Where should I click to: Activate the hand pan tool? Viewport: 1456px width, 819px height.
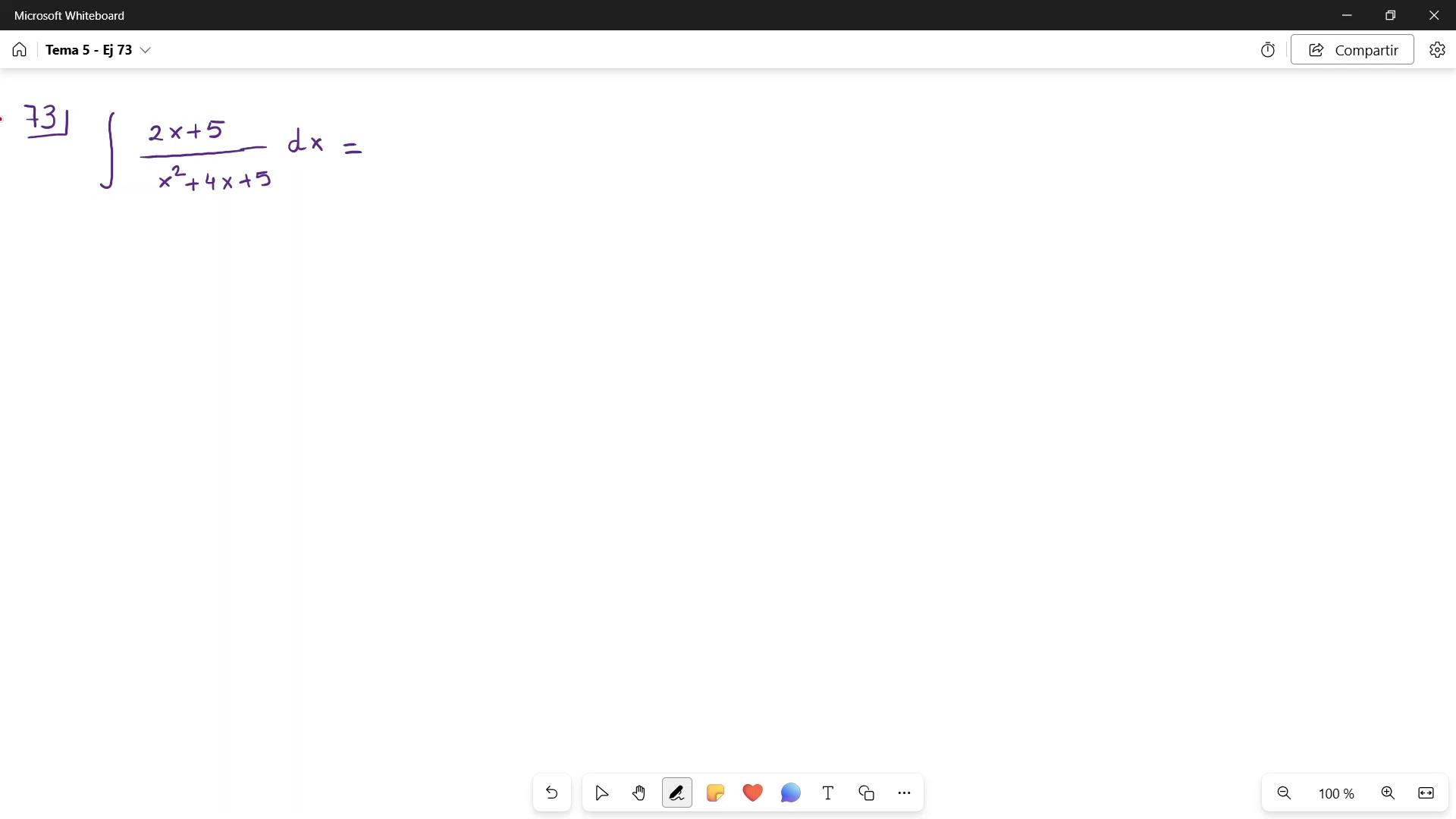(639, 793)
